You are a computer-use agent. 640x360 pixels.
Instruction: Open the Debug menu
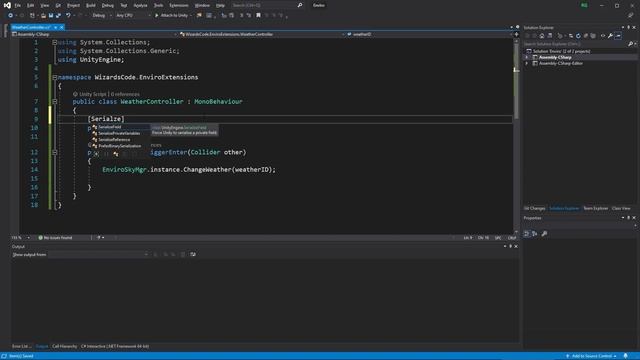point(108,5)
